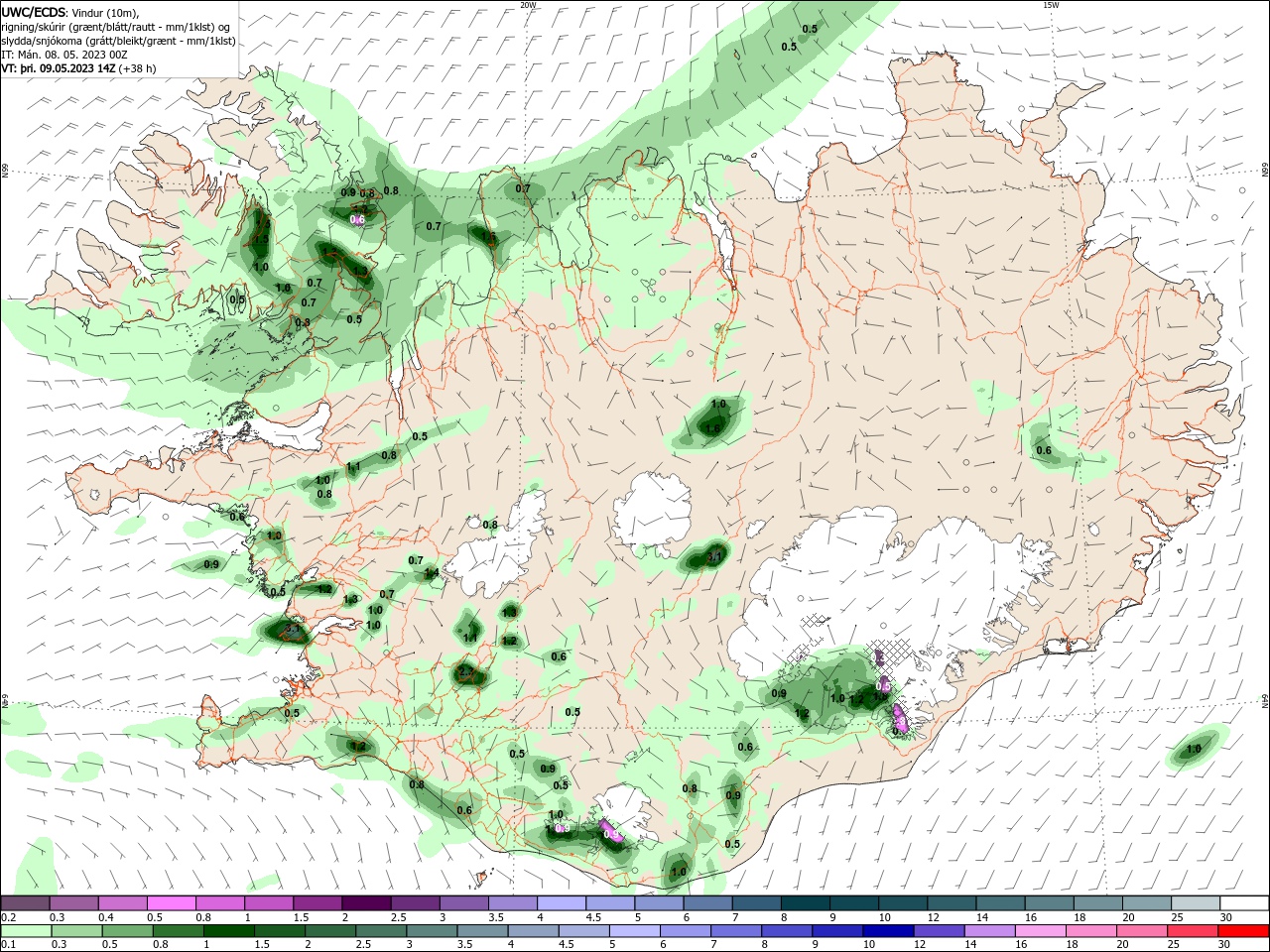Select the 2.5 swatch in the upper snow legend row
The height and width of the screenshot is (952, 1270).
[415, 903]
